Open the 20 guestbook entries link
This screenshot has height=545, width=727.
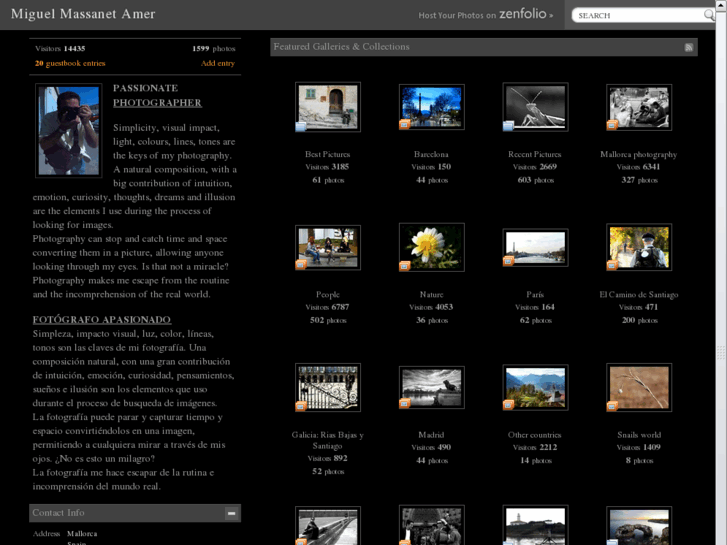[x=70, y=63]
